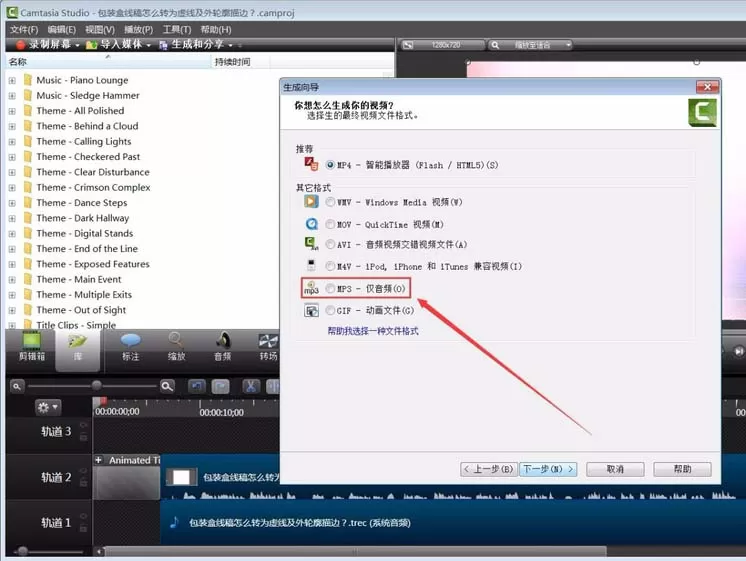746x561 pixels.
Task: Click the timeline gear settings icon
Action: [48, 407]
